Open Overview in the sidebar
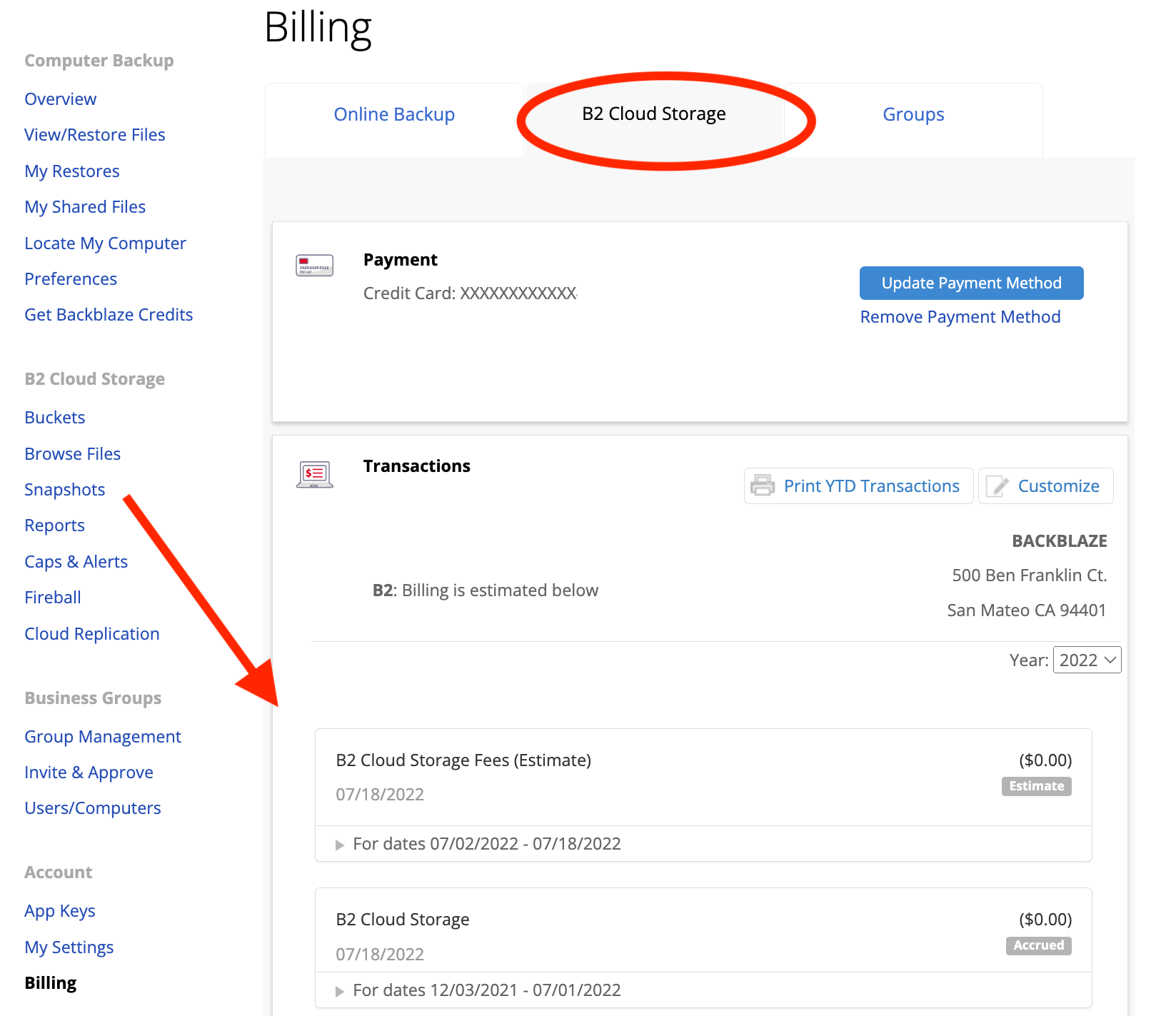1176x1016 pixels. pos(61,99)
